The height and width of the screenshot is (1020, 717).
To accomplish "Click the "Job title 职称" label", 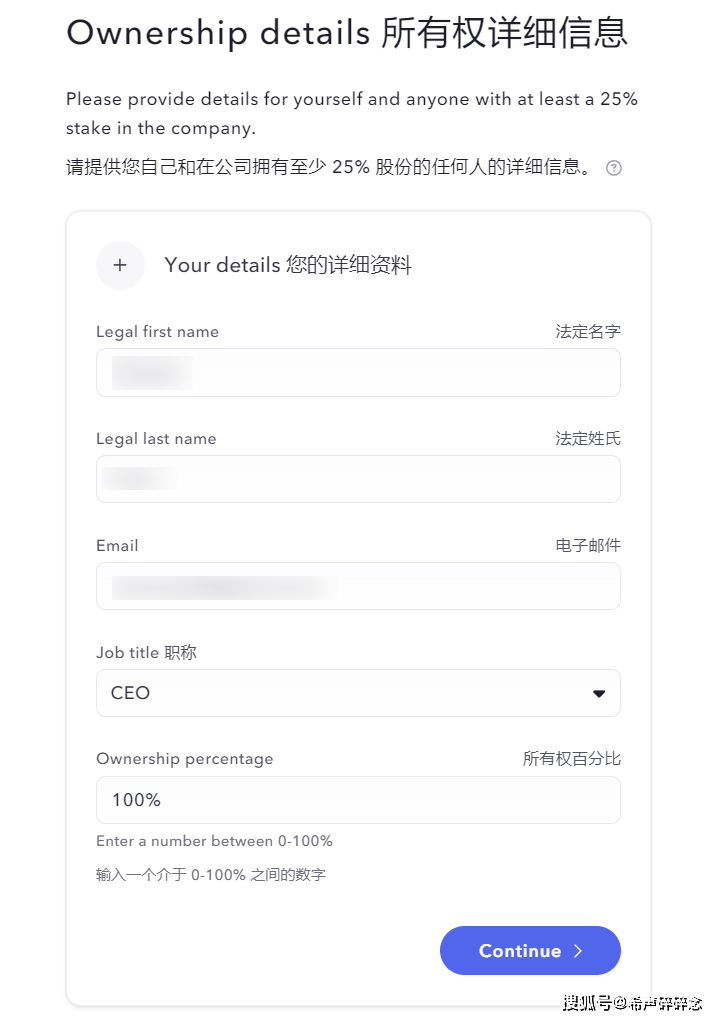I will pyautogui.click(x=146, y=653).
